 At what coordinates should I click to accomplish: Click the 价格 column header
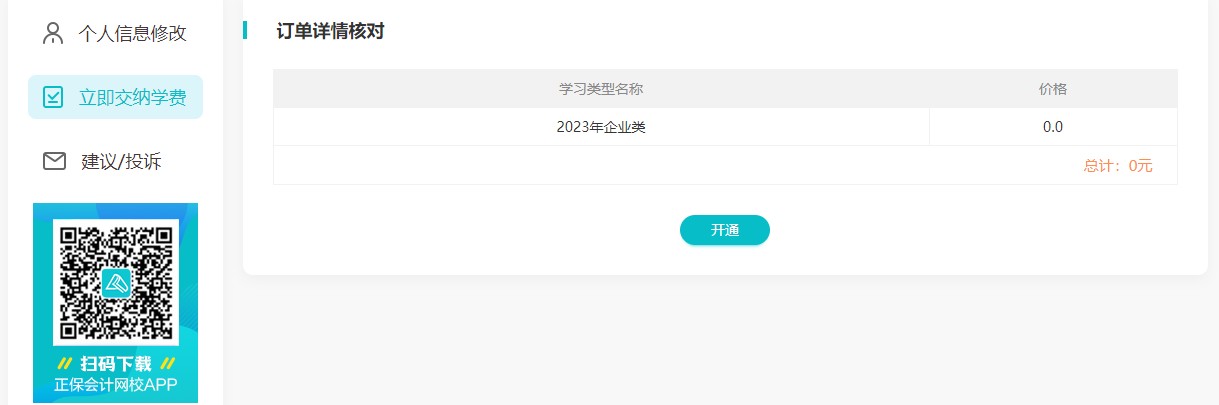click(x=1052, y=89)
